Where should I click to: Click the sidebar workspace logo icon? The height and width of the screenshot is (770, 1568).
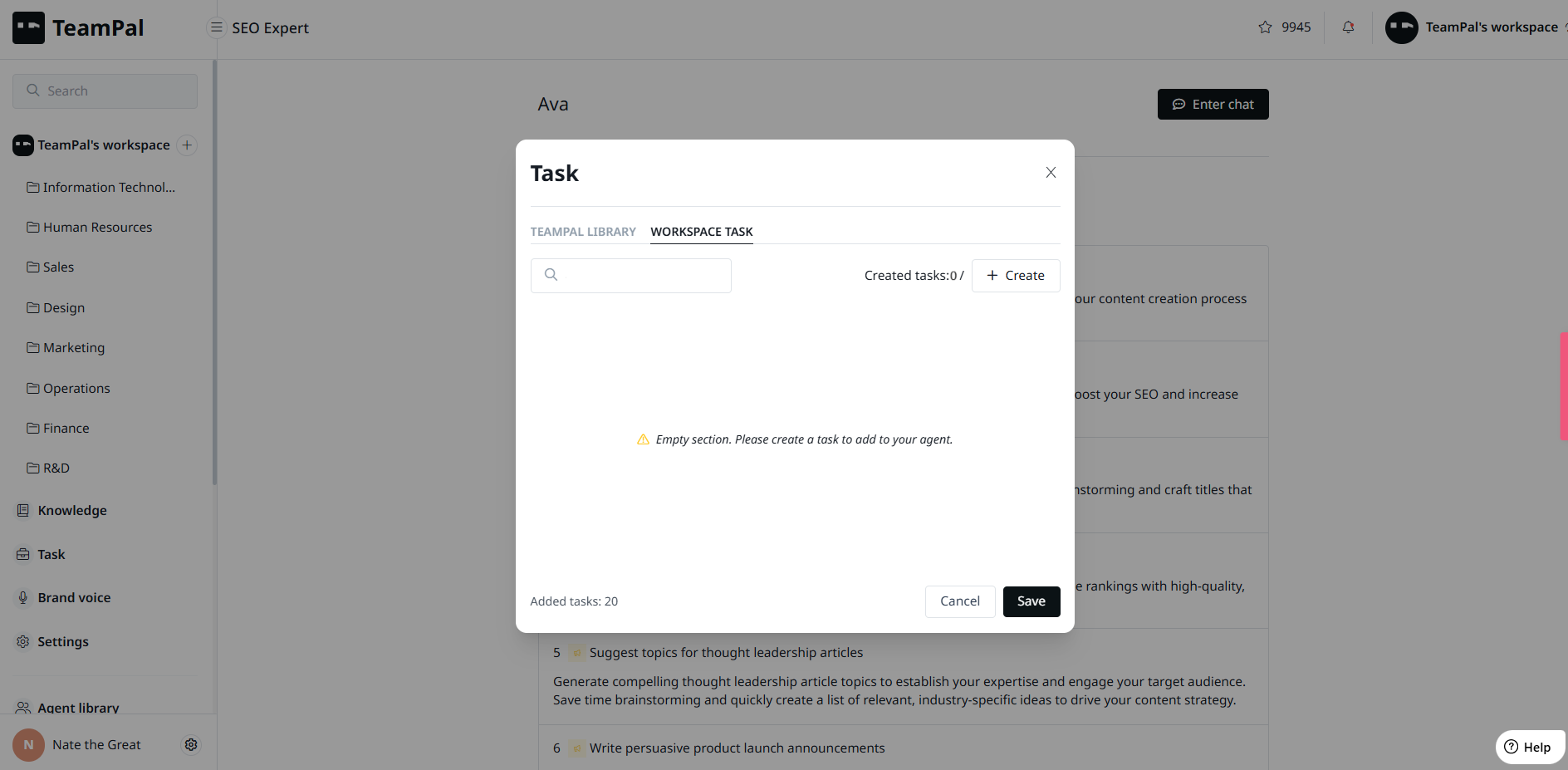(x=23, y=145)
